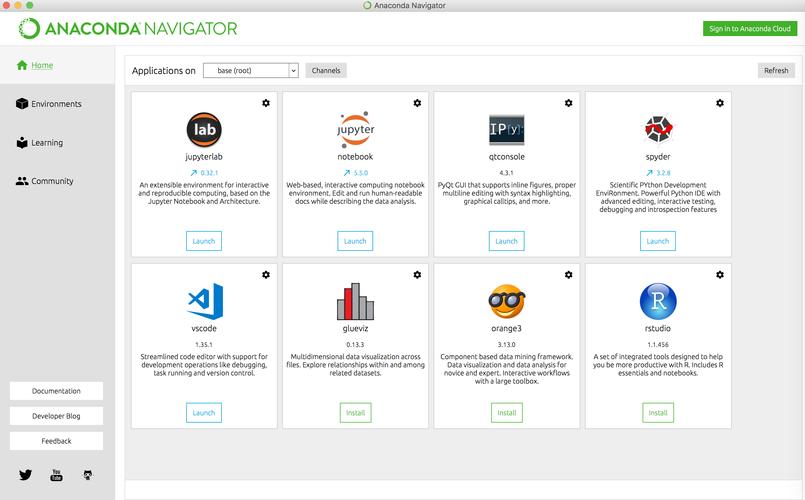The width and height of the screenshot is (805, 500).
Task: Launch qtconsole
Action: tap(507, 241)
